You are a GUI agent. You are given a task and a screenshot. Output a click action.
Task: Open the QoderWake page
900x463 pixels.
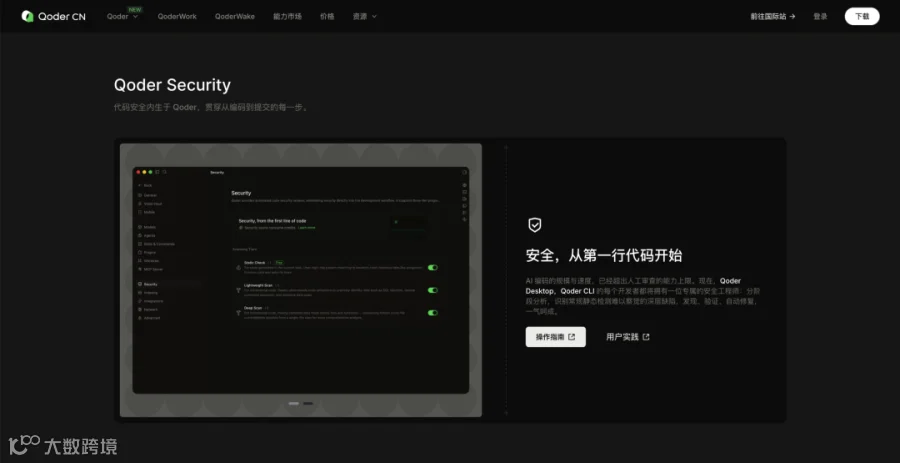click(235, 17)
